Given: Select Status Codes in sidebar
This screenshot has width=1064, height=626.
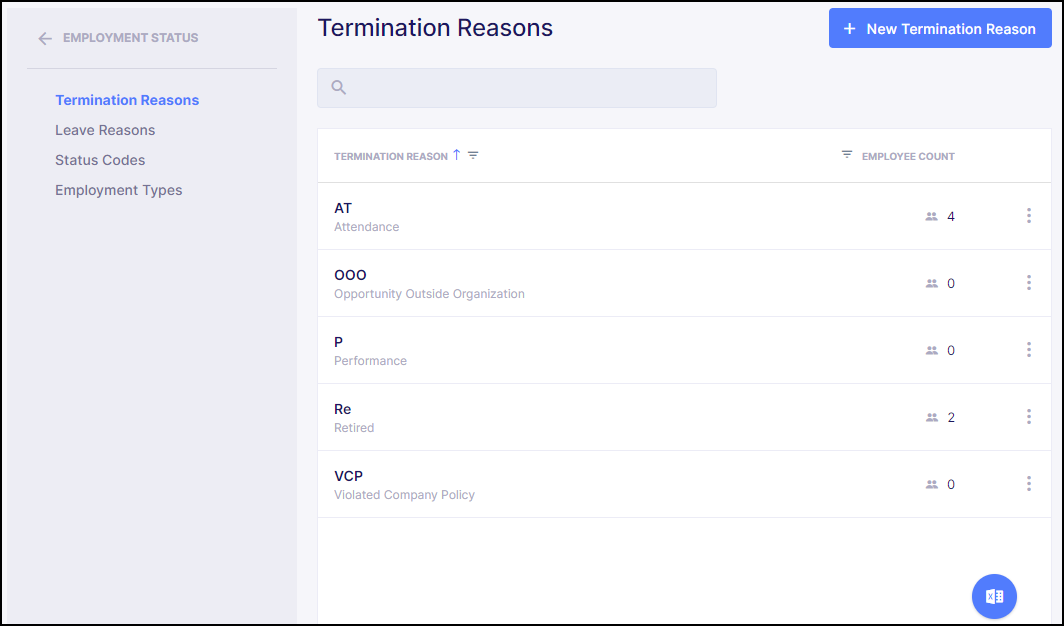Looking at the screenshot, I should click(x=100, y=160).
